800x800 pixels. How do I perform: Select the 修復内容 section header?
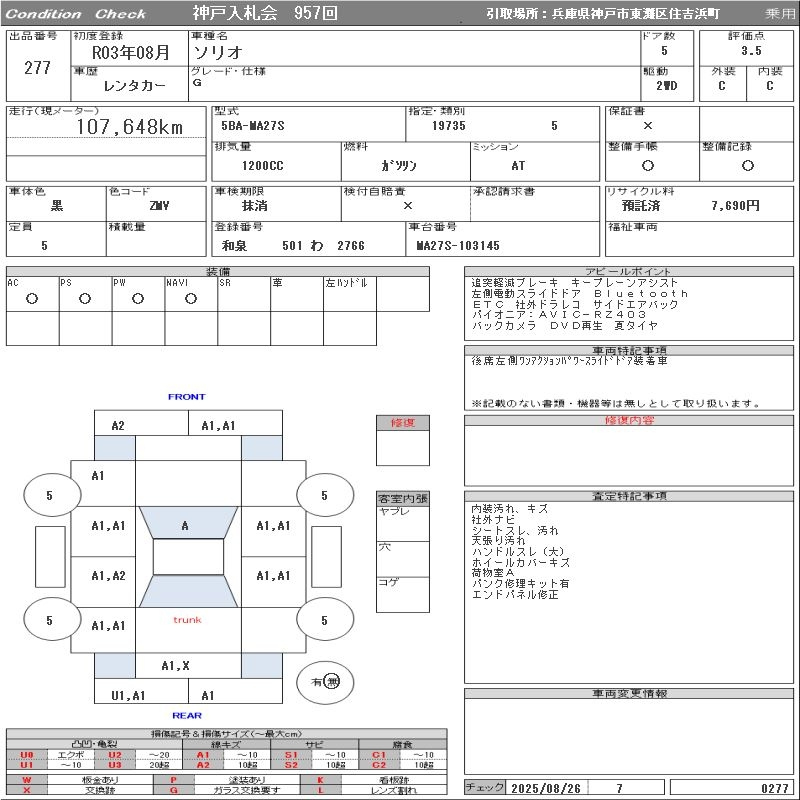pos(629,420)
